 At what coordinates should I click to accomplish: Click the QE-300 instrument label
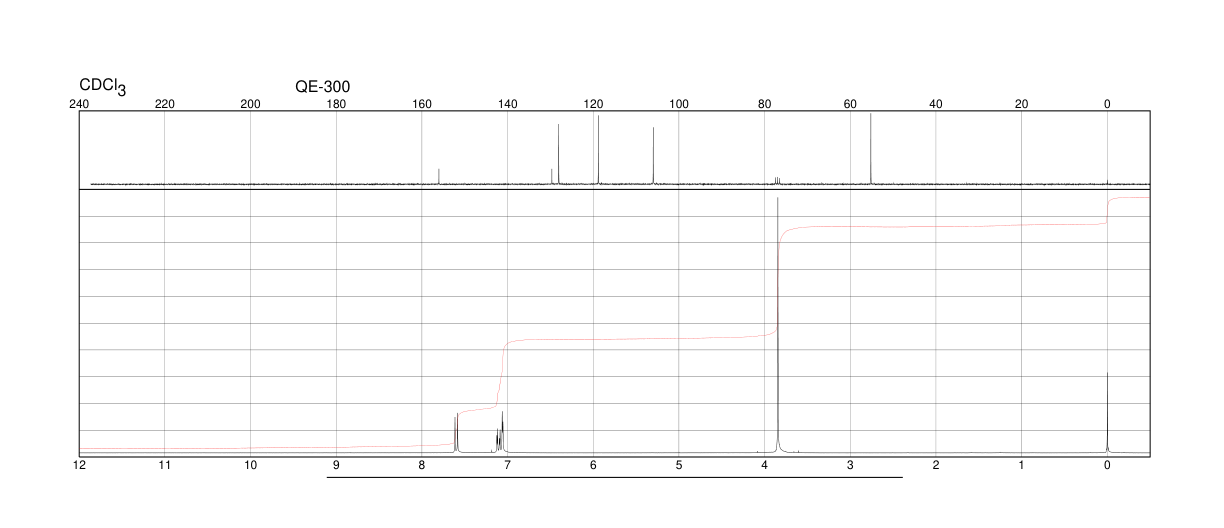[323, 87]
